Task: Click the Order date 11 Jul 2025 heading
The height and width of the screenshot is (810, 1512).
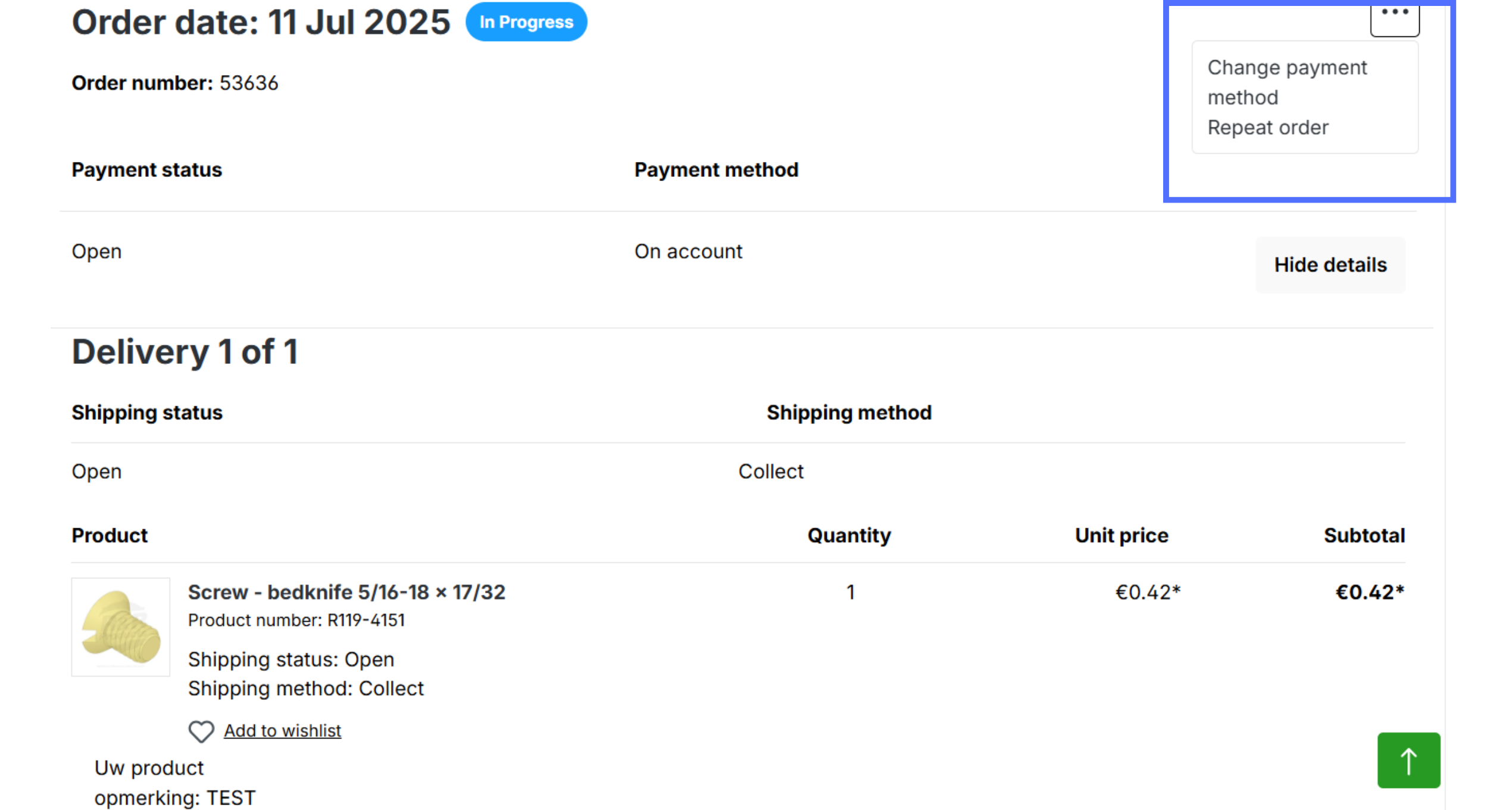Action: (261, 22)
